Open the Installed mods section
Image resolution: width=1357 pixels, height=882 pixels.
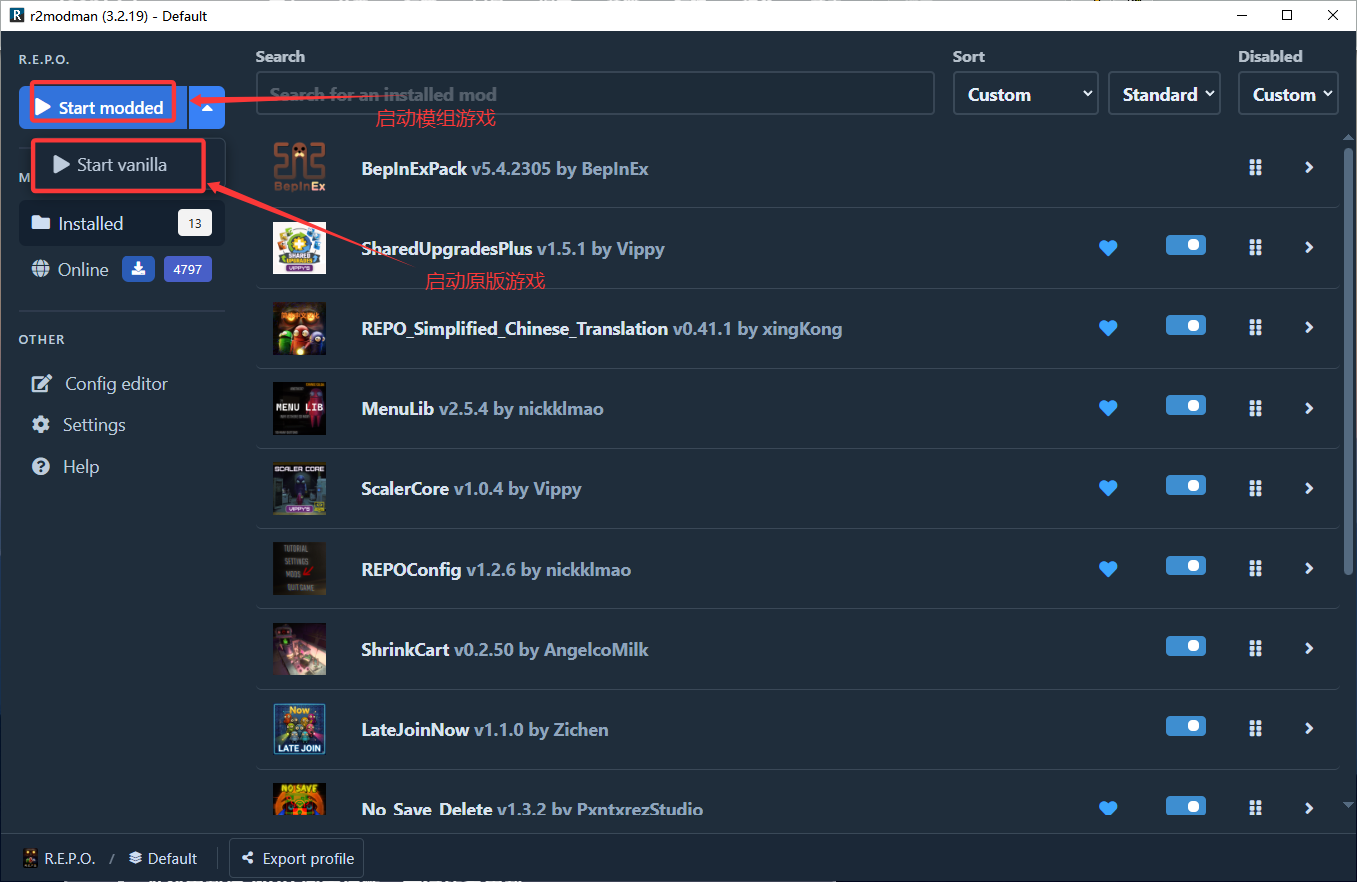coord(122,223)
